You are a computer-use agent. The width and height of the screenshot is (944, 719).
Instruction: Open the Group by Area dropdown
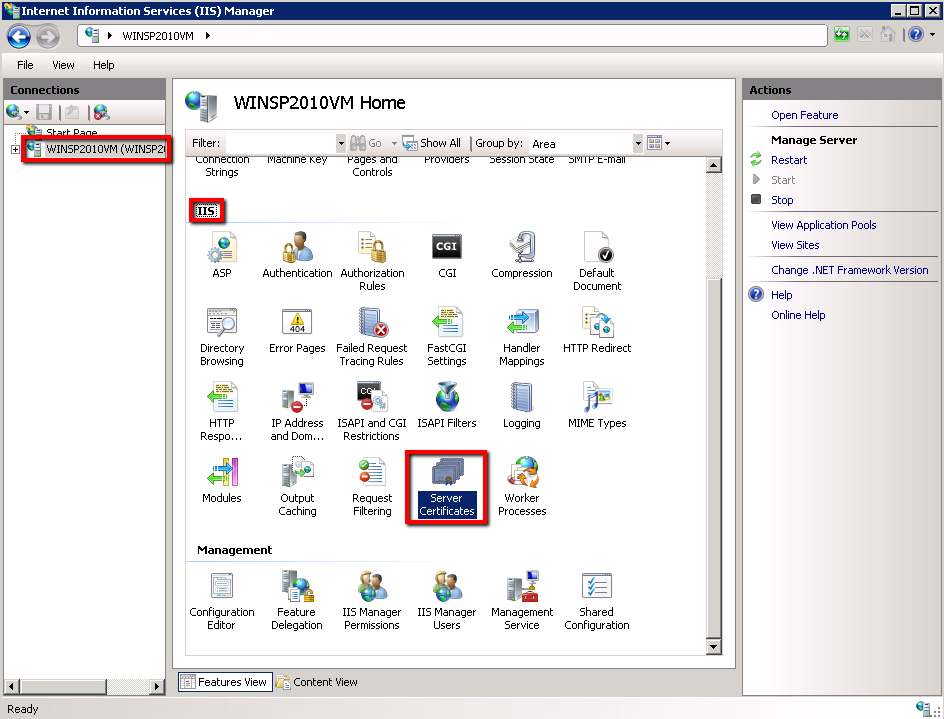pyautogui.click(x=638, y=144)
